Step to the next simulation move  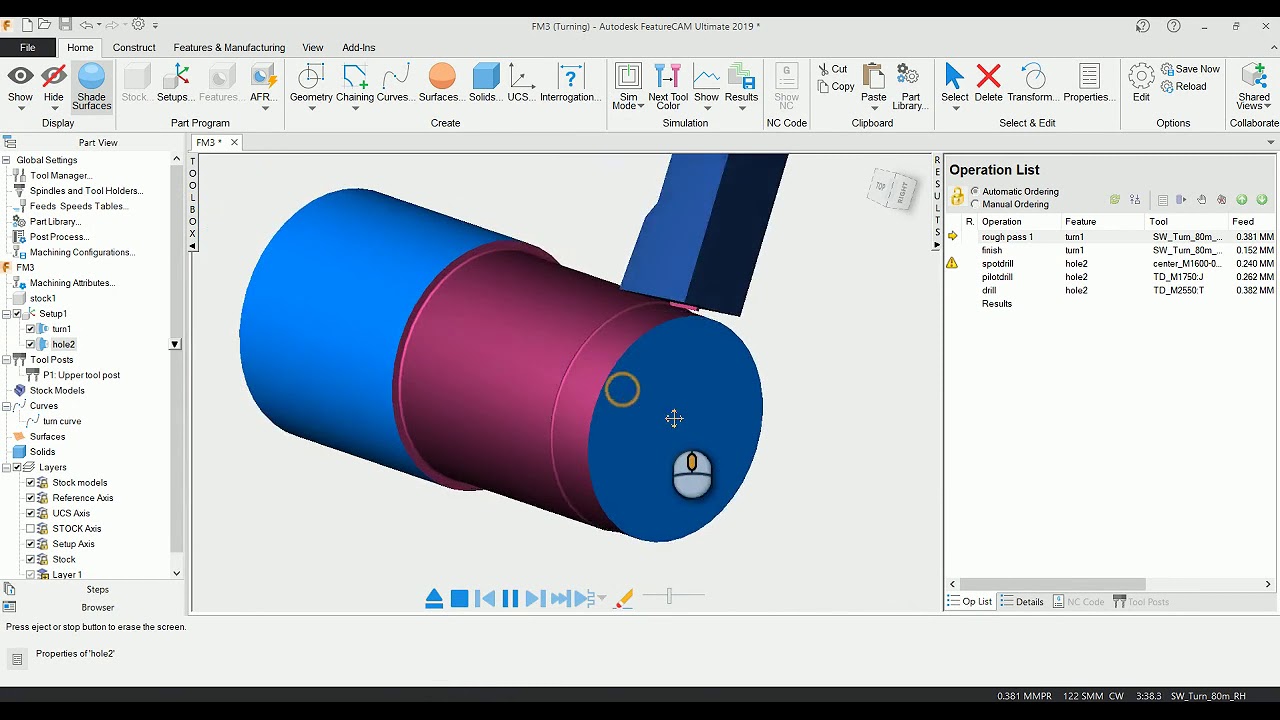point(535,599)
